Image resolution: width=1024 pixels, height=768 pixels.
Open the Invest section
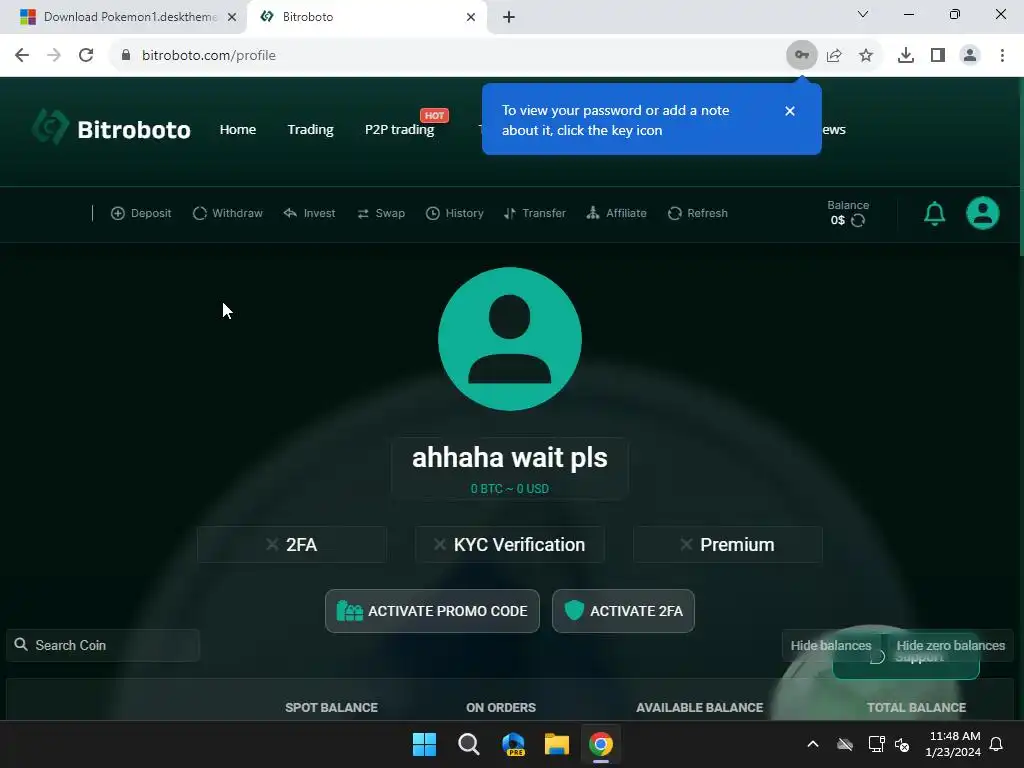(x=310, y=213)
